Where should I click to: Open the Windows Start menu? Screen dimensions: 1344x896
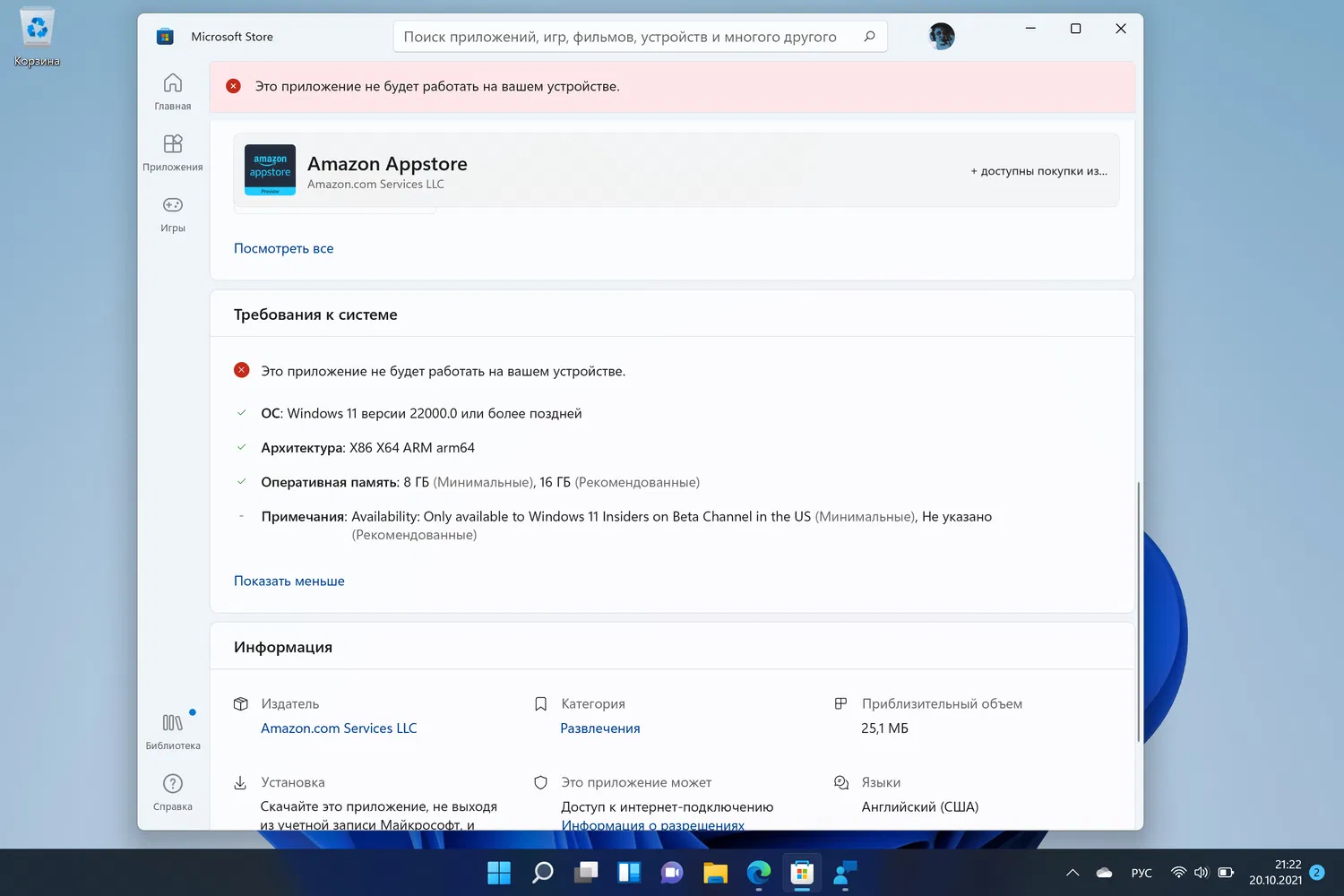point(499,872)
